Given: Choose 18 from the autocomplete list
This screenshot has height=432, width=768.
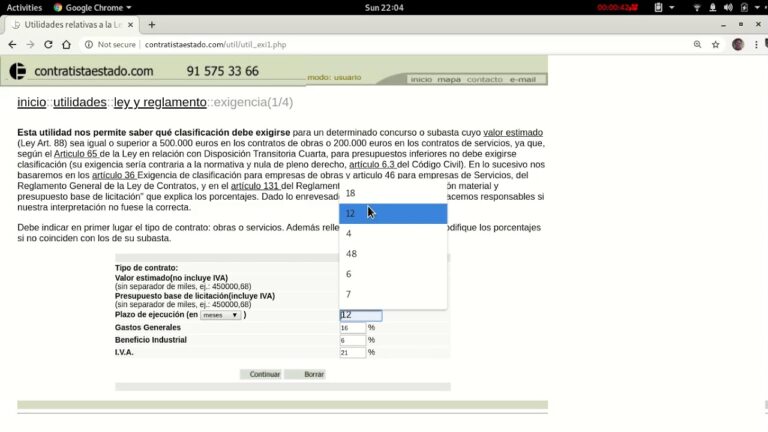Looking at the screenshot, I should click(393, 193).
